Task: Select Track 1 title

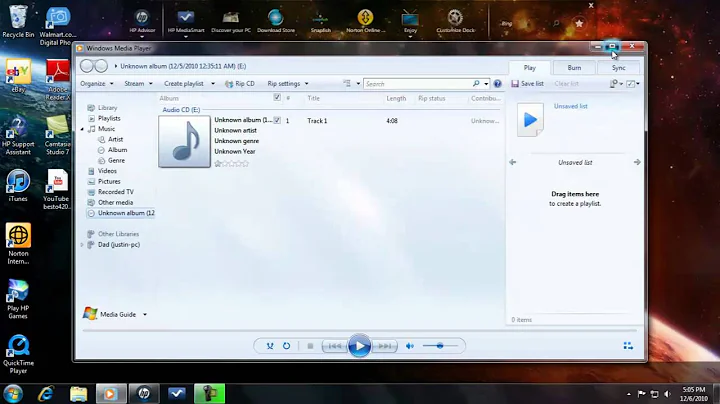Action: [317, 121]
